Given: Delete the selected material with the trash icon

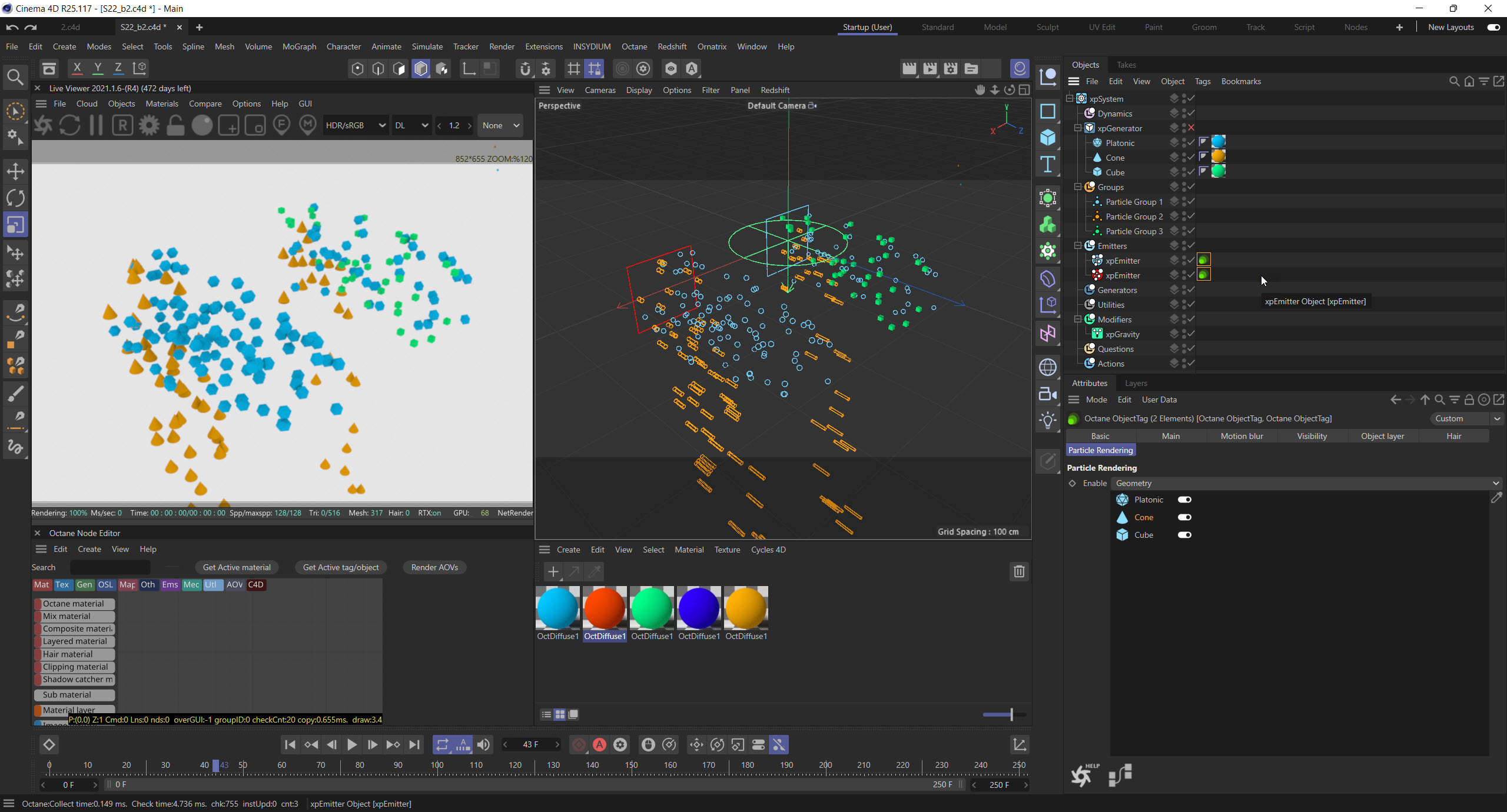Looking at the screenshot, I should pyautogui.click(x=1019, y=571).
